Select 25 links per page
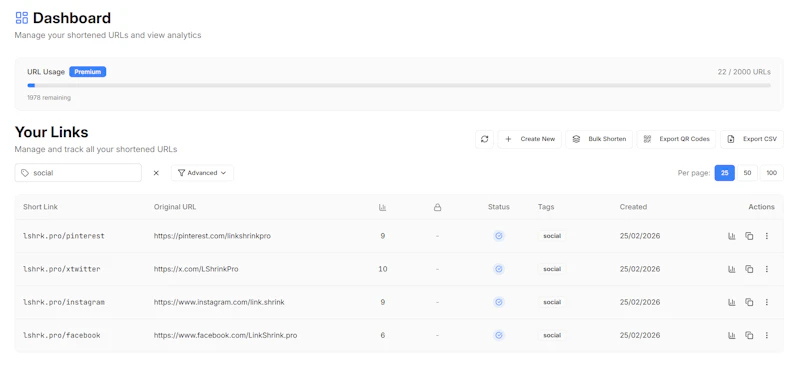The width and height of the screenshot is (800, 366). tap(724, 173)
